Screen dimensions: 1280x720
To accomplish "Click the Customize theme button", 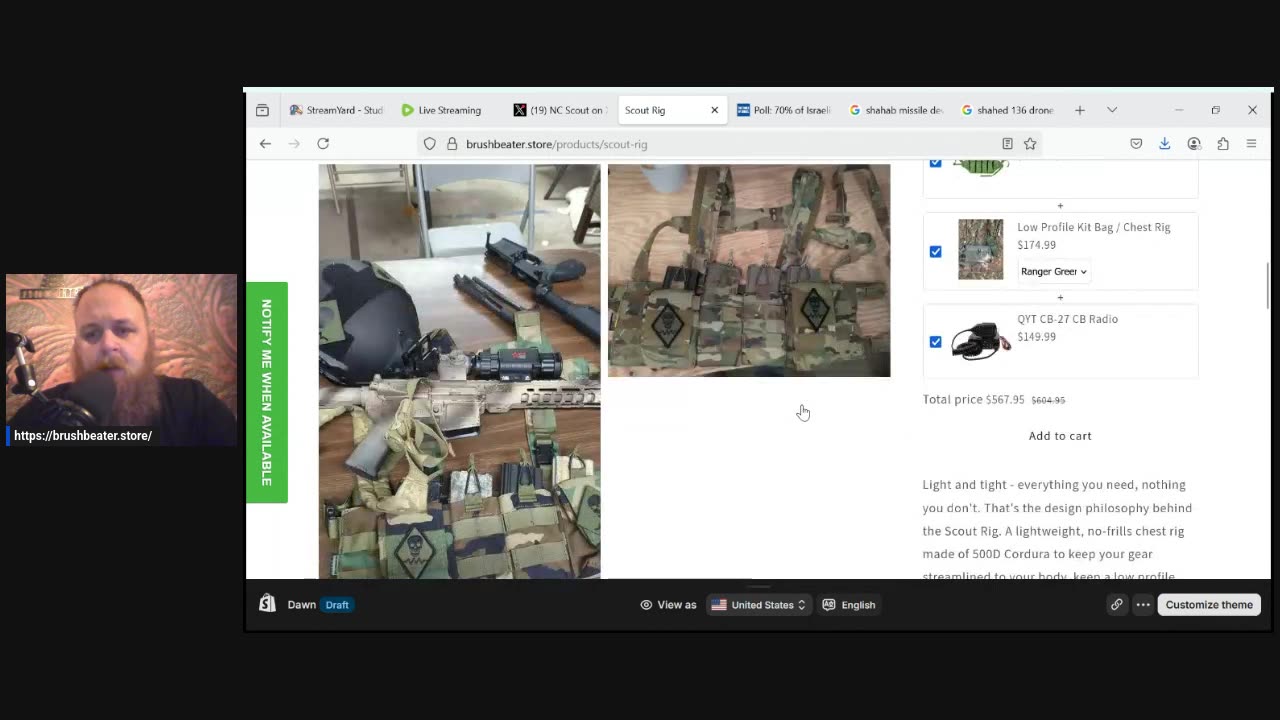I will (1209, 605).
